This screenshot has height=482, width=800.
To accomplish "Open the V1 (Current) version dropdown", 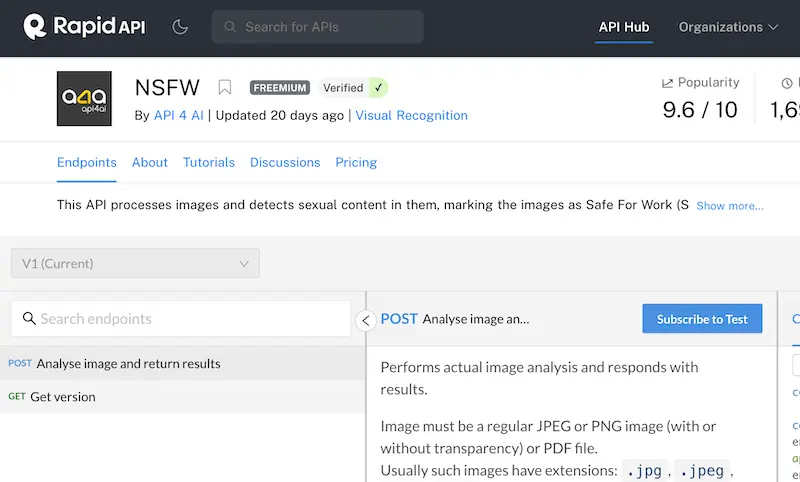I will (135, 263).
